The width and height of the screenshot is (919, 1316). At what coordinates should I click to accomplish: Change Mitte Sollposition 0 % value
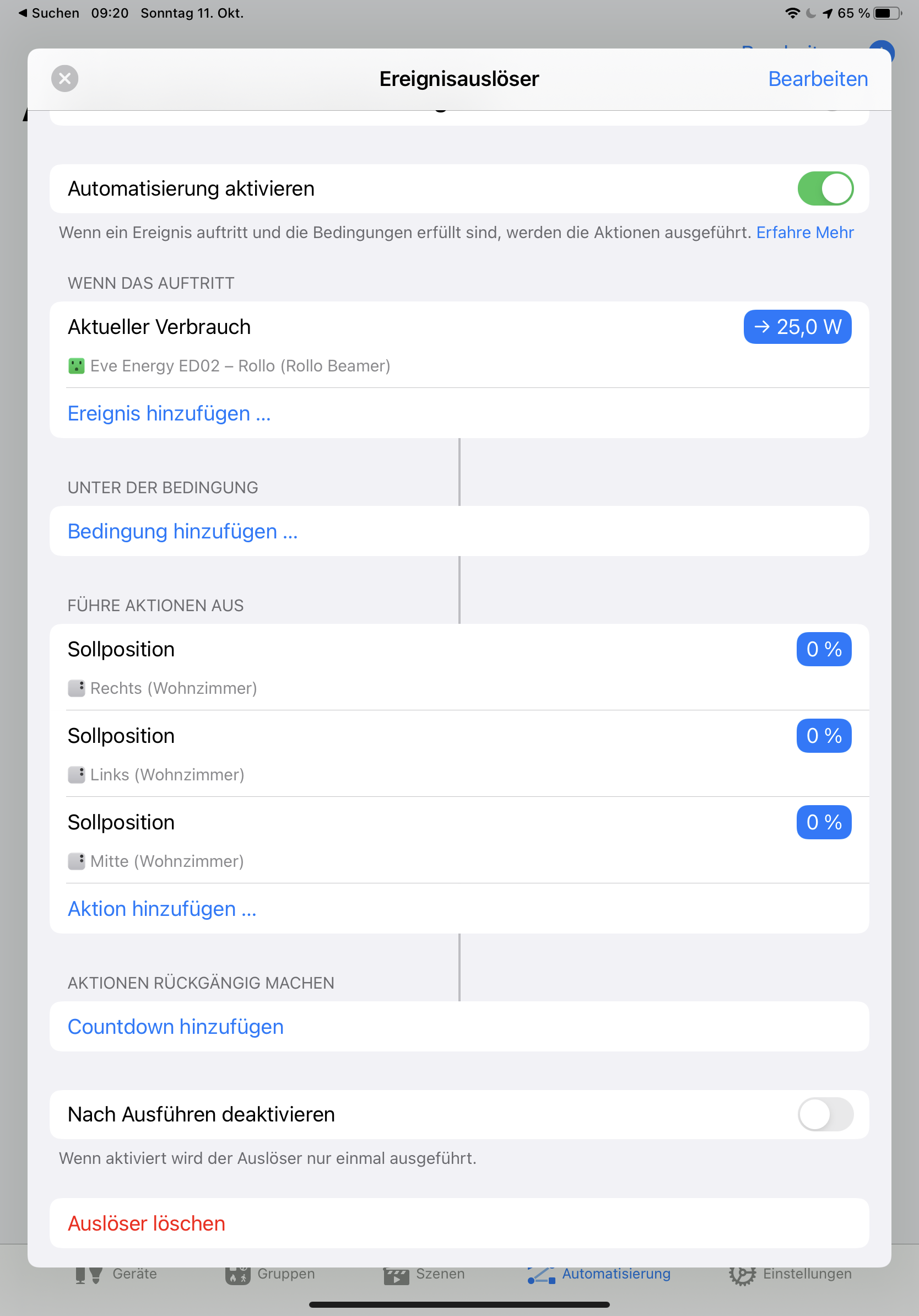click(823, 822)
